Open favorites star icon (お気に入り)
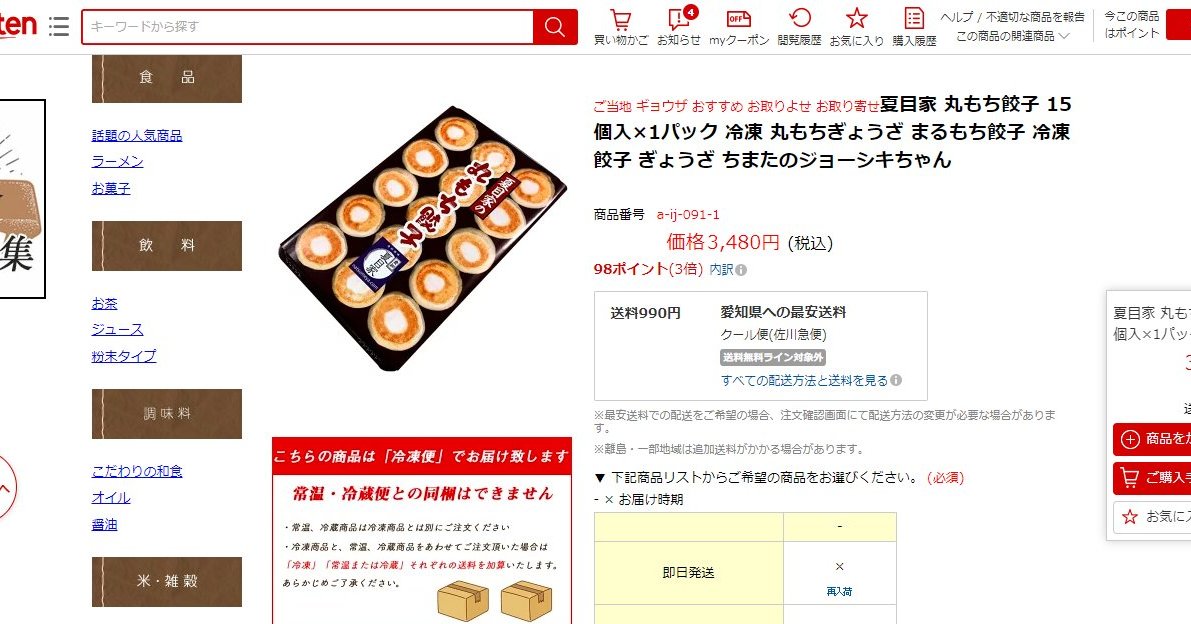The height and width of the screenshot is (624, 1191). coord(856,27)
